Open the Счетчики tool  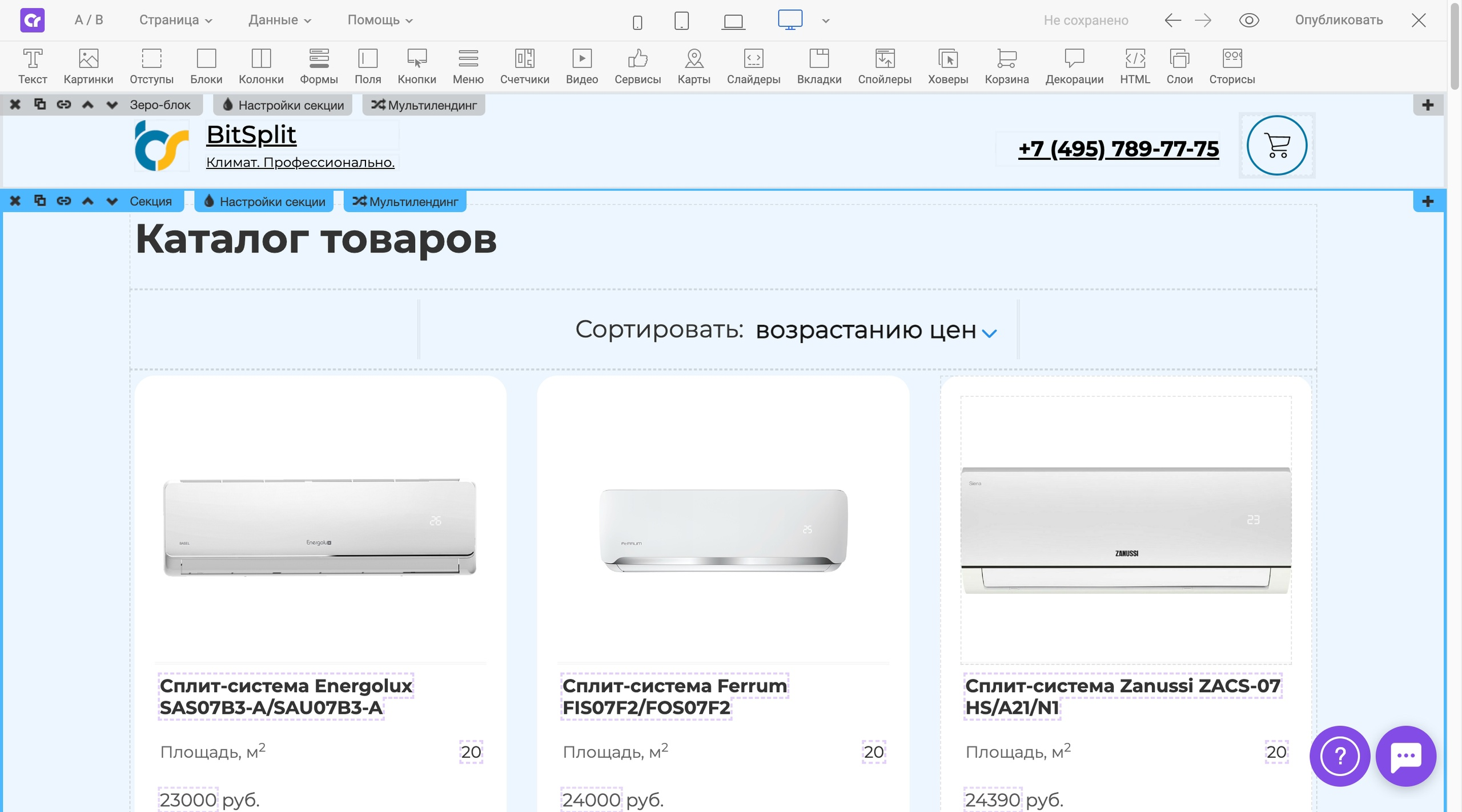[525, 66]
